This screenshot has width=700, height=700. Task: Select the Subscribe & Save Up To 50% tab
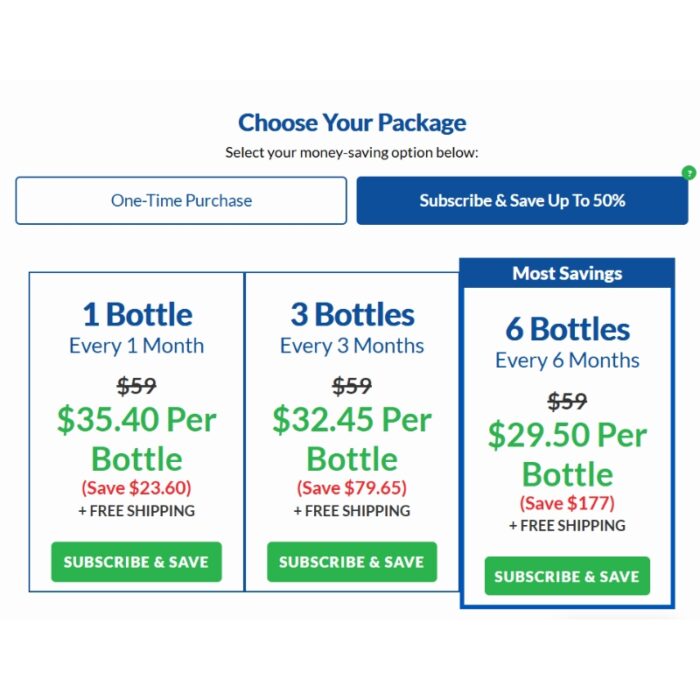pyautogui.click(x=522, y=200)
